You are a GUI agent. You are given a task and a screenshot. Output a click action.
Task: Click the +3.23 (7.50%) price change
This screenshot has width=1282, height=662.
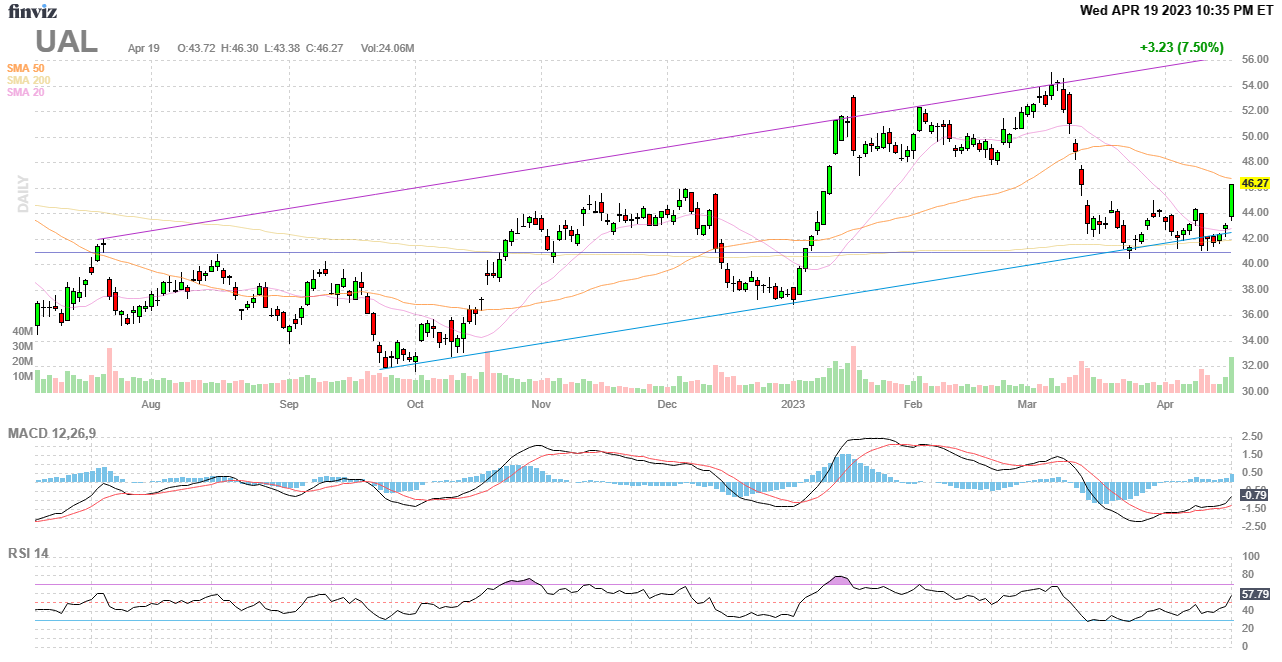point(1181,47)
